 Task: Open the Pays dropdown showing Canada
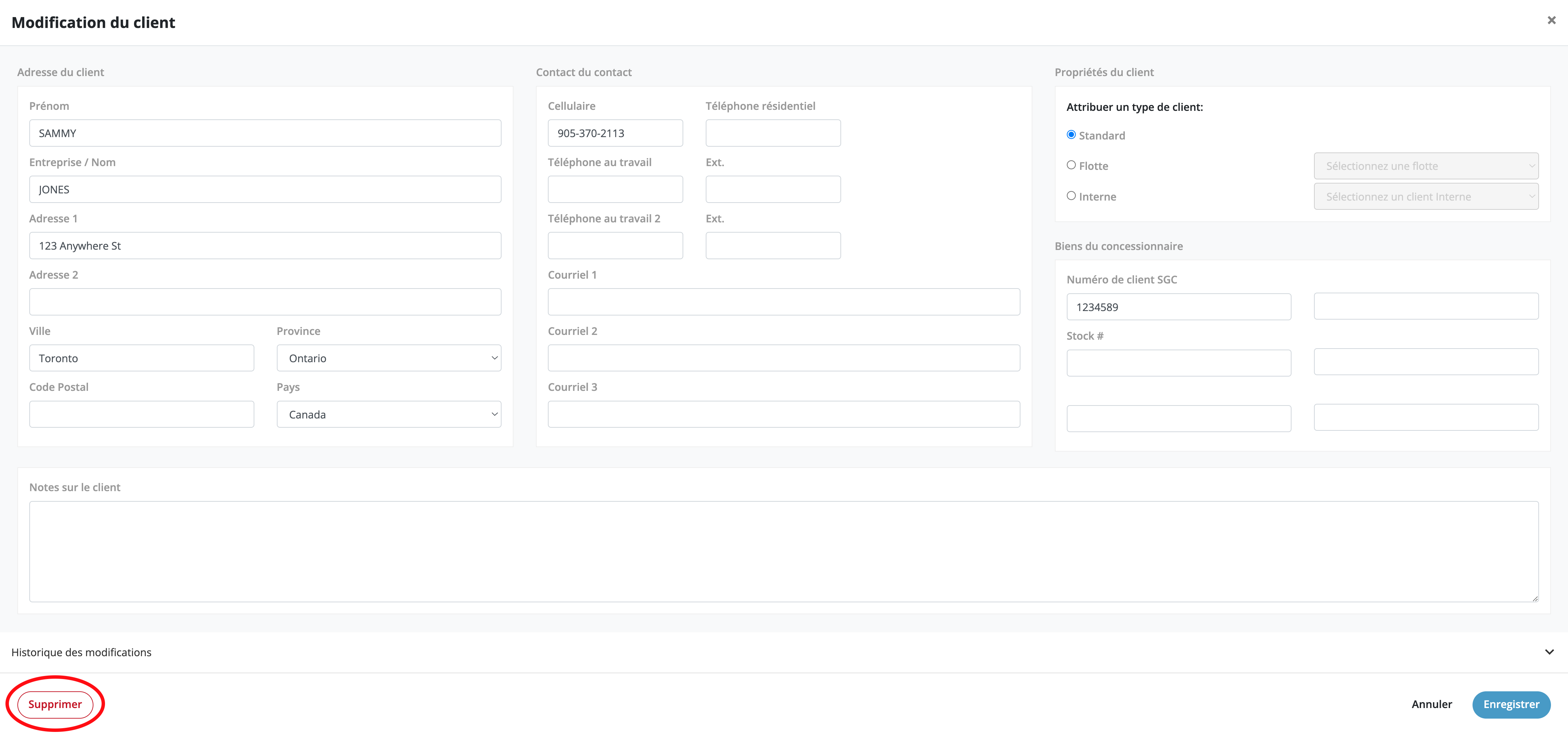point(388,414)
